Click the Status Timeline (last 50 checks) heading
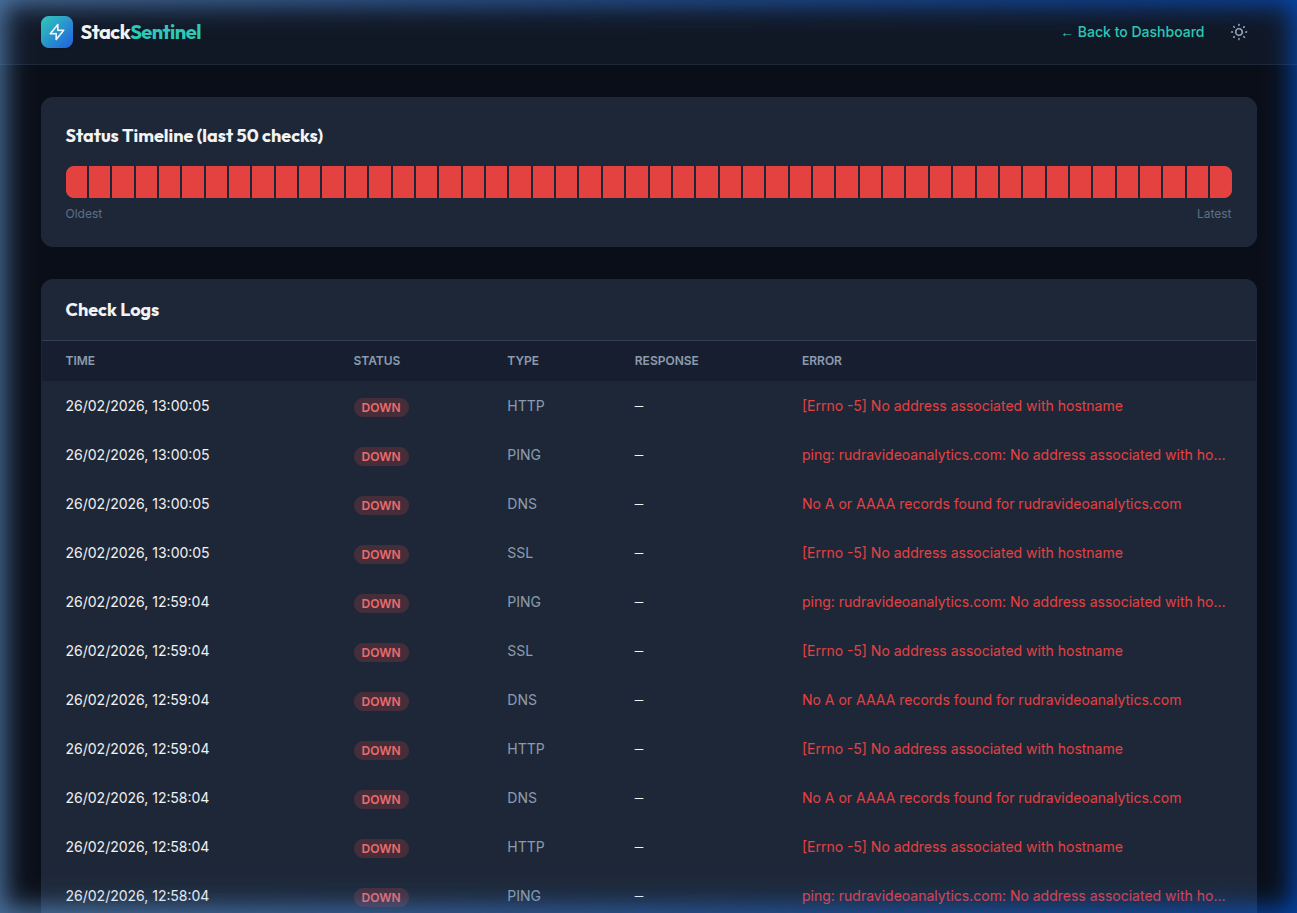The width and height of the screenshot is (1297, 913). pyautogui.click(x=195, y=136)
